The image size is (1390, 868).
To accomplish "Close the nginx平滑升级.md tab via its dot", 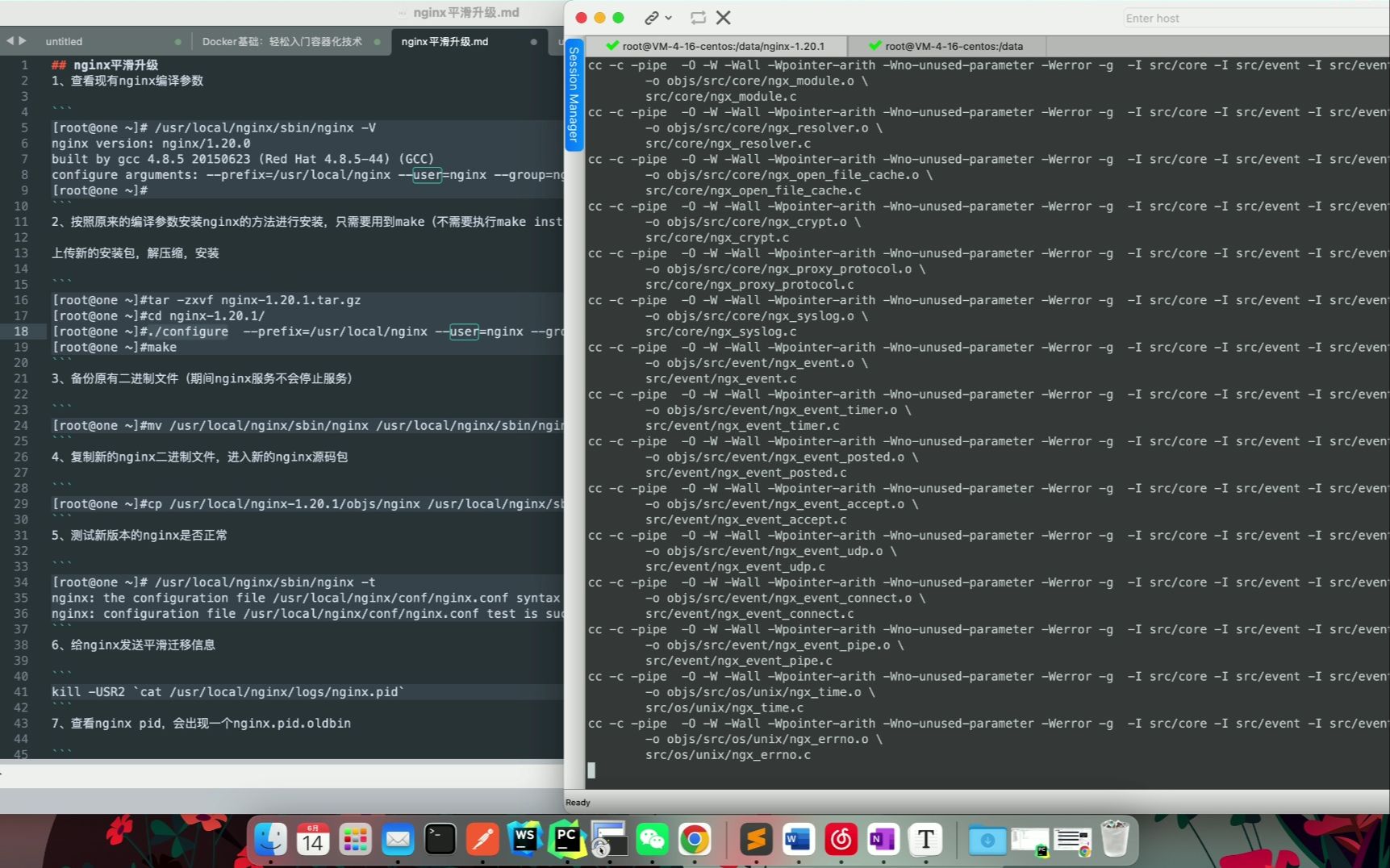I will coord(533,42).
